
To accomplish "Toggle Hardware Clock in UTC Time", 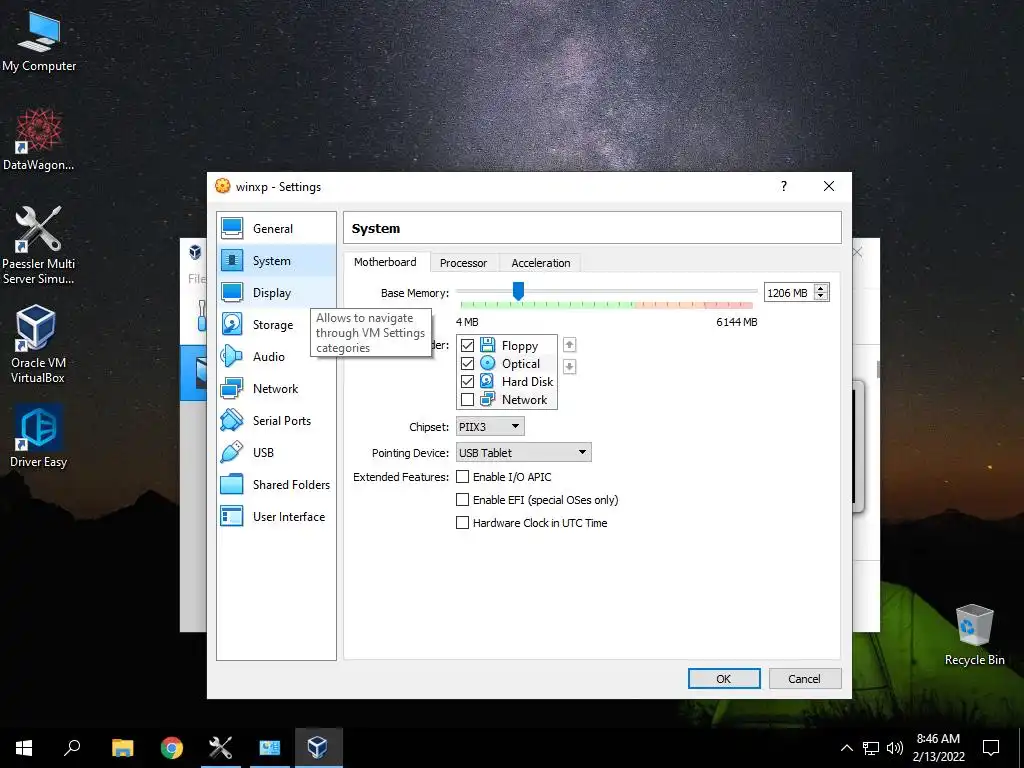I will click(462, 522).
